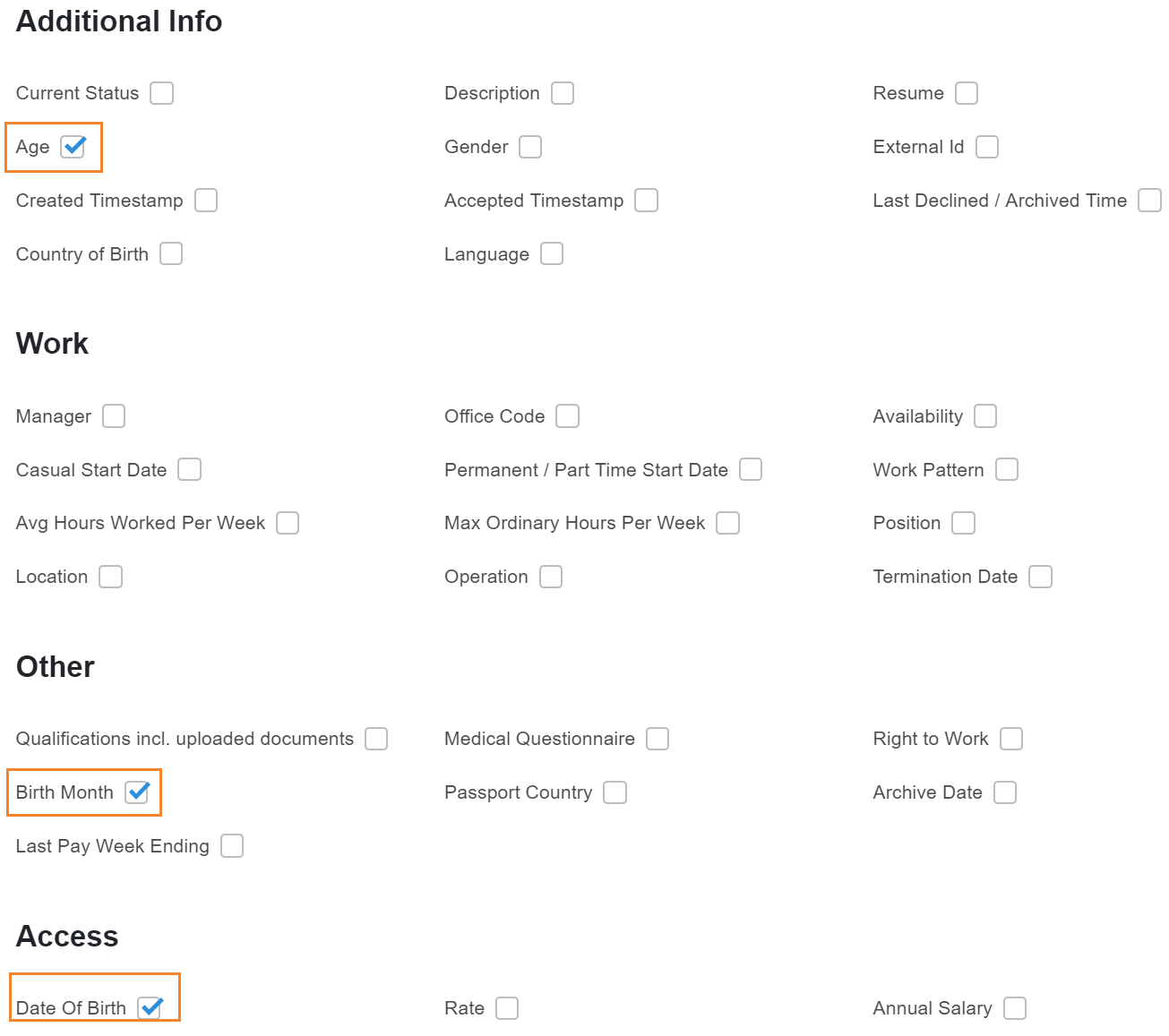1169x1036 pixels.
Task: Check the Medical Questionnaire option
Action: [658, 739]
